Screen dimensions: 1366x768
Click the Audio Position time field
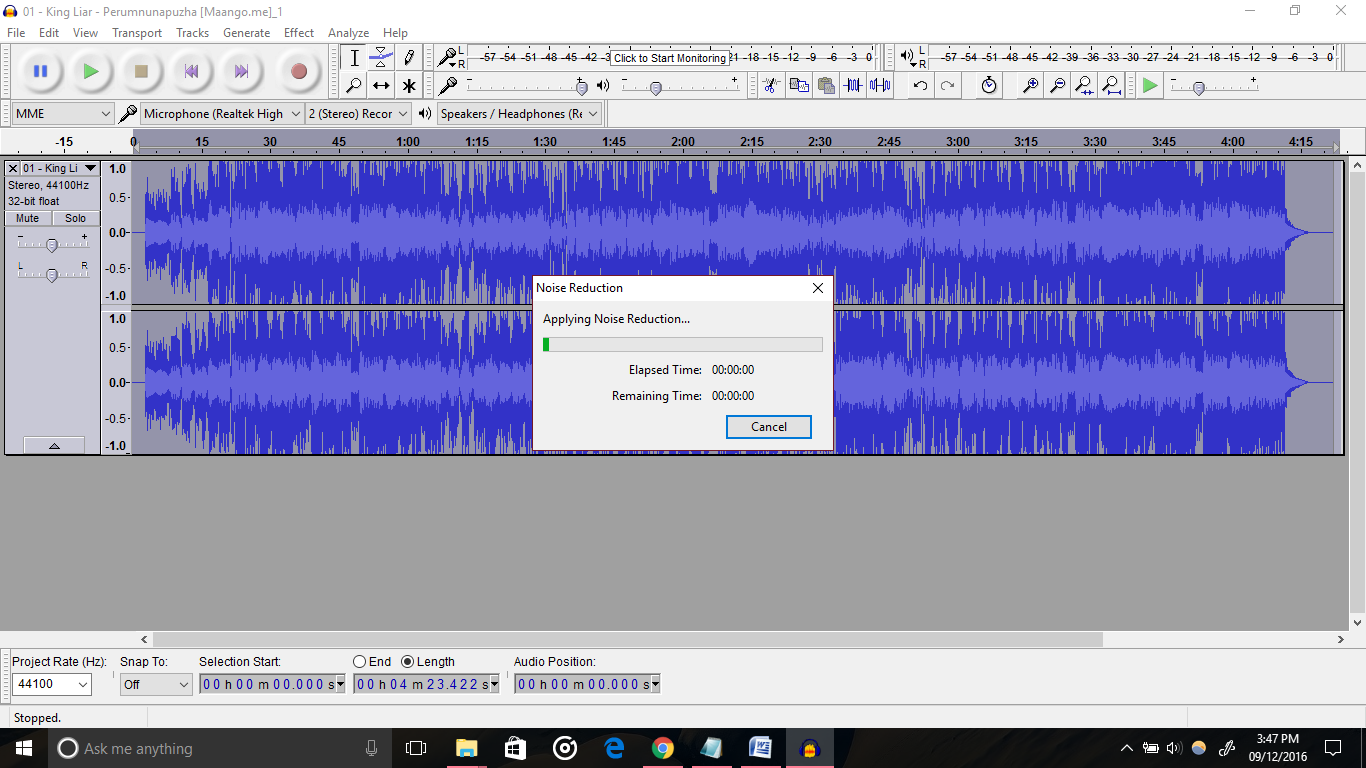click(x=587, y=684)
